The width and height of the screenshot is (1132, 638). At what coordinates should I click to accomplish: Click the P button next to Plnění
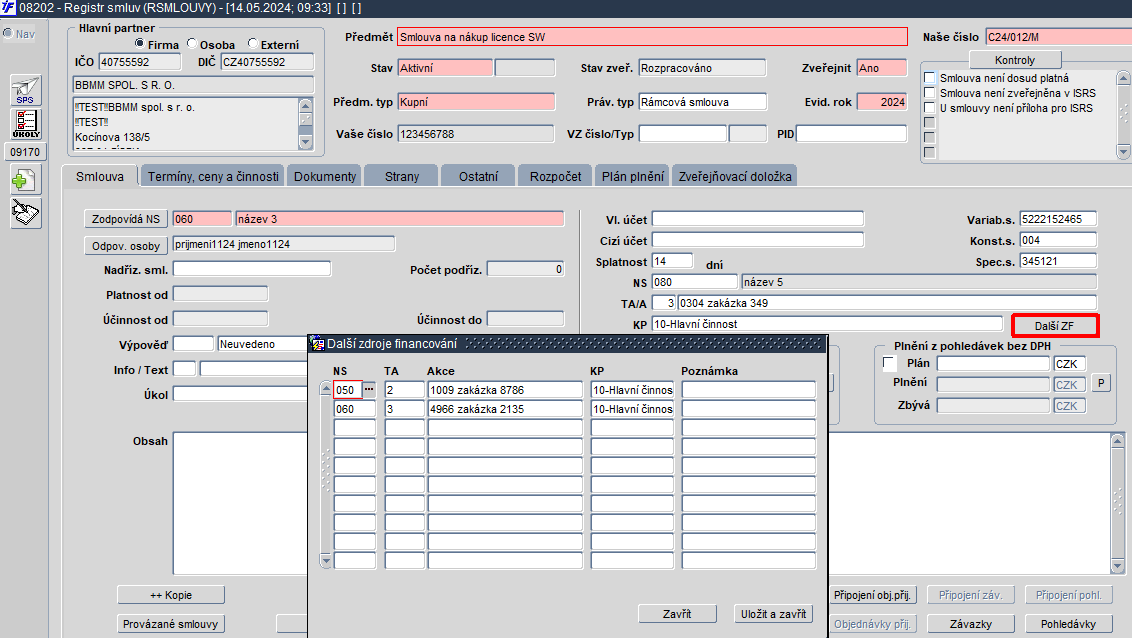(x=1101, y=383)
